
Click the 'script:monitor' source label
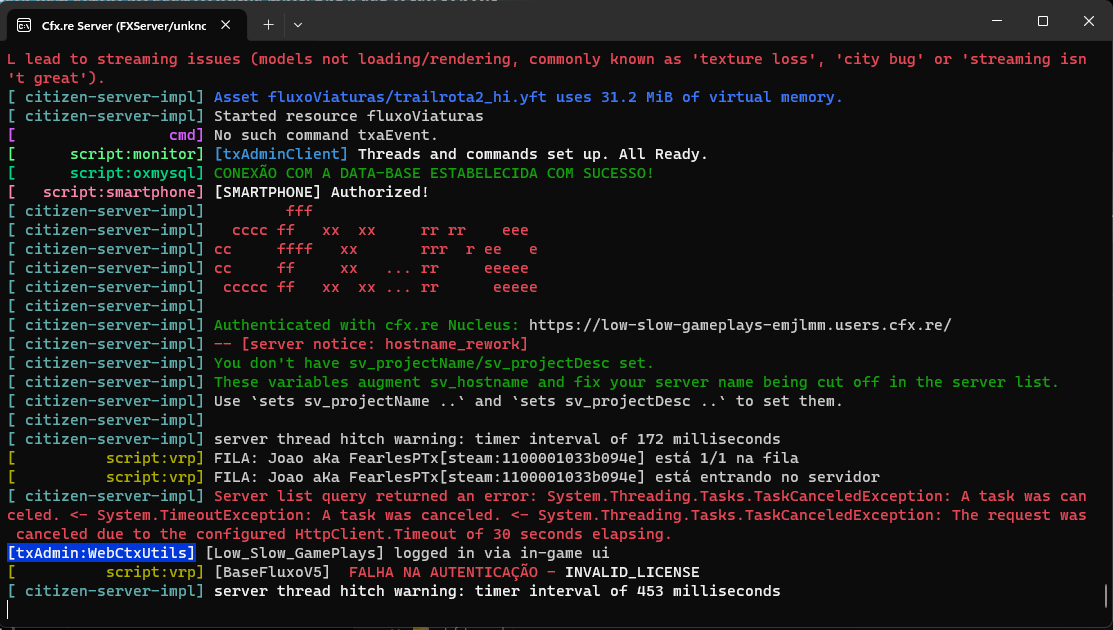click(x=132, y=154)
